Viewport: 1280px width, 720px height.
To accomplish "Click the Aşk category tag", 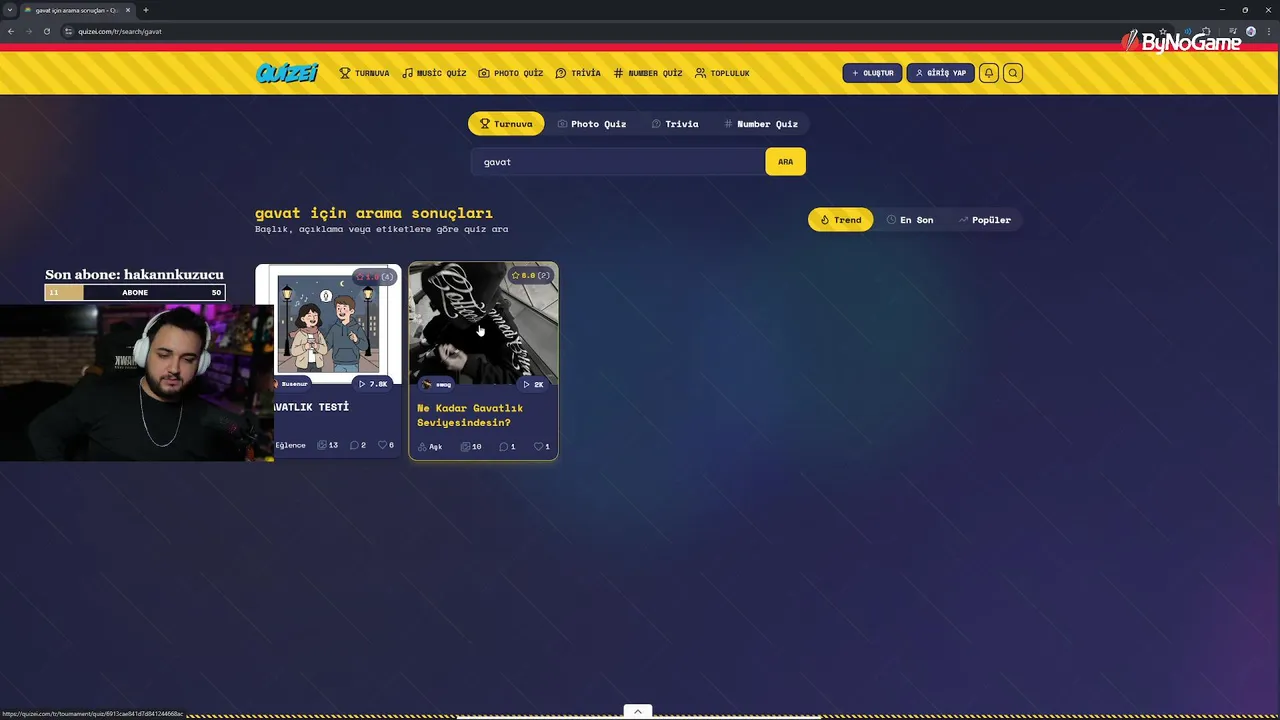I will pyautogui.click(x=430, y=446).
